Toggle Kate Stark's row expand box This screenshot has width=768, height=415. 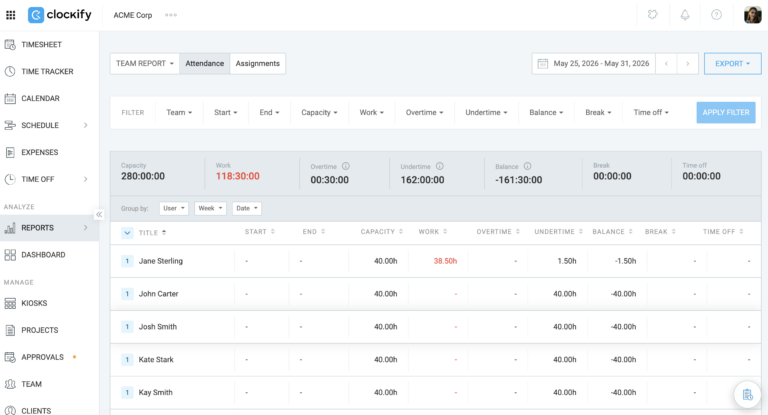point(127,360)
